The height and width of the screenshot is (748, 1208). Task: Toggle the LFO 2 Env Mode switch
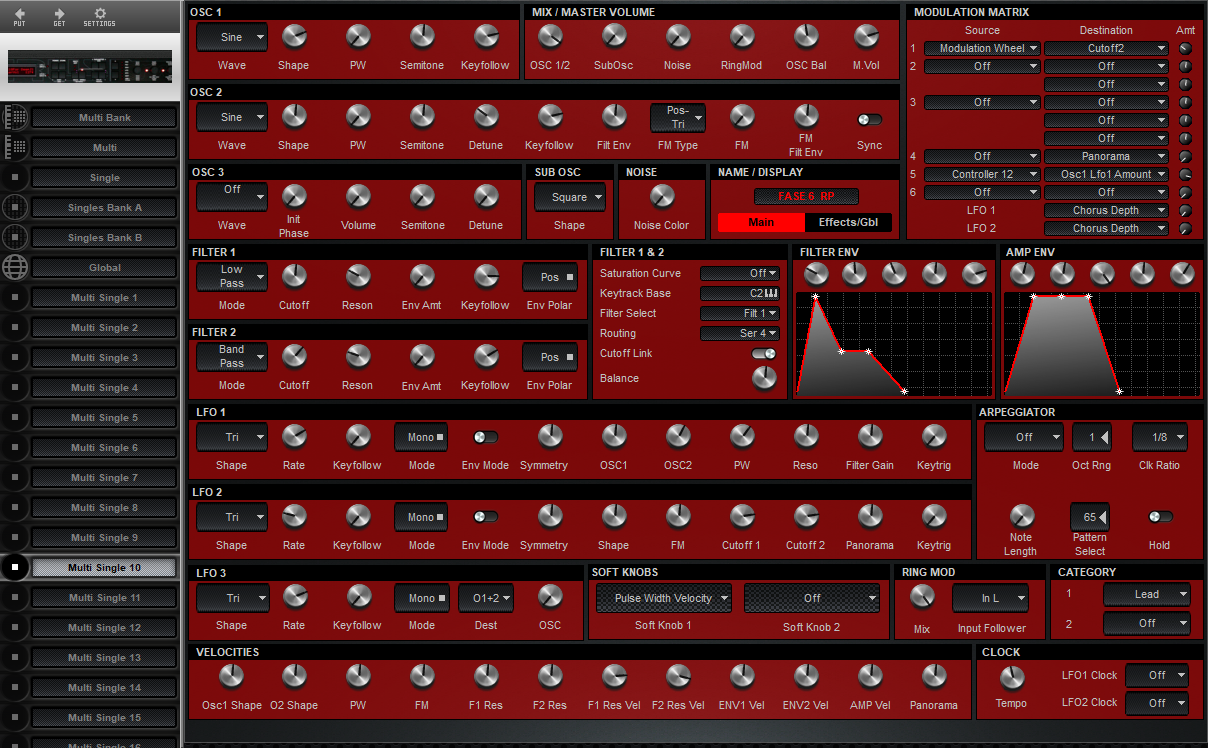click(486, 517)
